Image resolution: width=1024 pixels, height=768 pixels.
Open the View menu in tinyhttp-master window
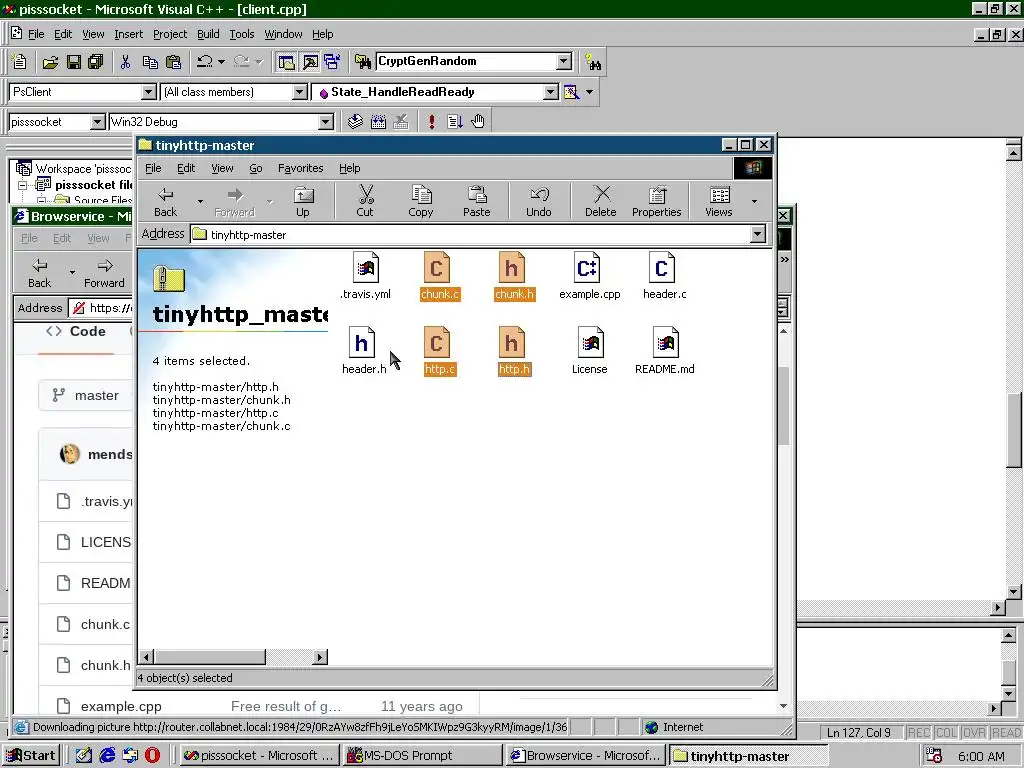(222, 168)
